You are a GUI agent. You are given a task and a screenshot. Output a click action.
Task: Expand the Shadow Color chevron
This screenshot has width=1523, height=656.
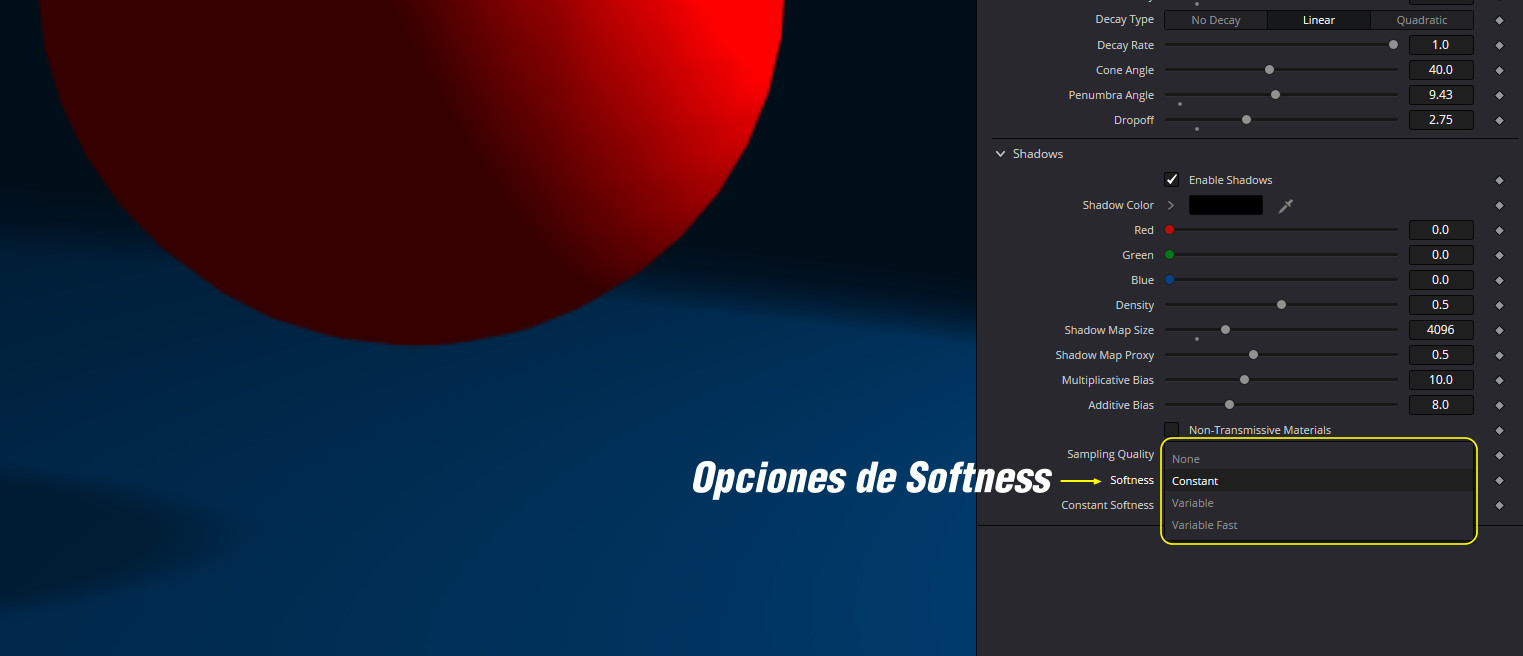coord(1171,205)
